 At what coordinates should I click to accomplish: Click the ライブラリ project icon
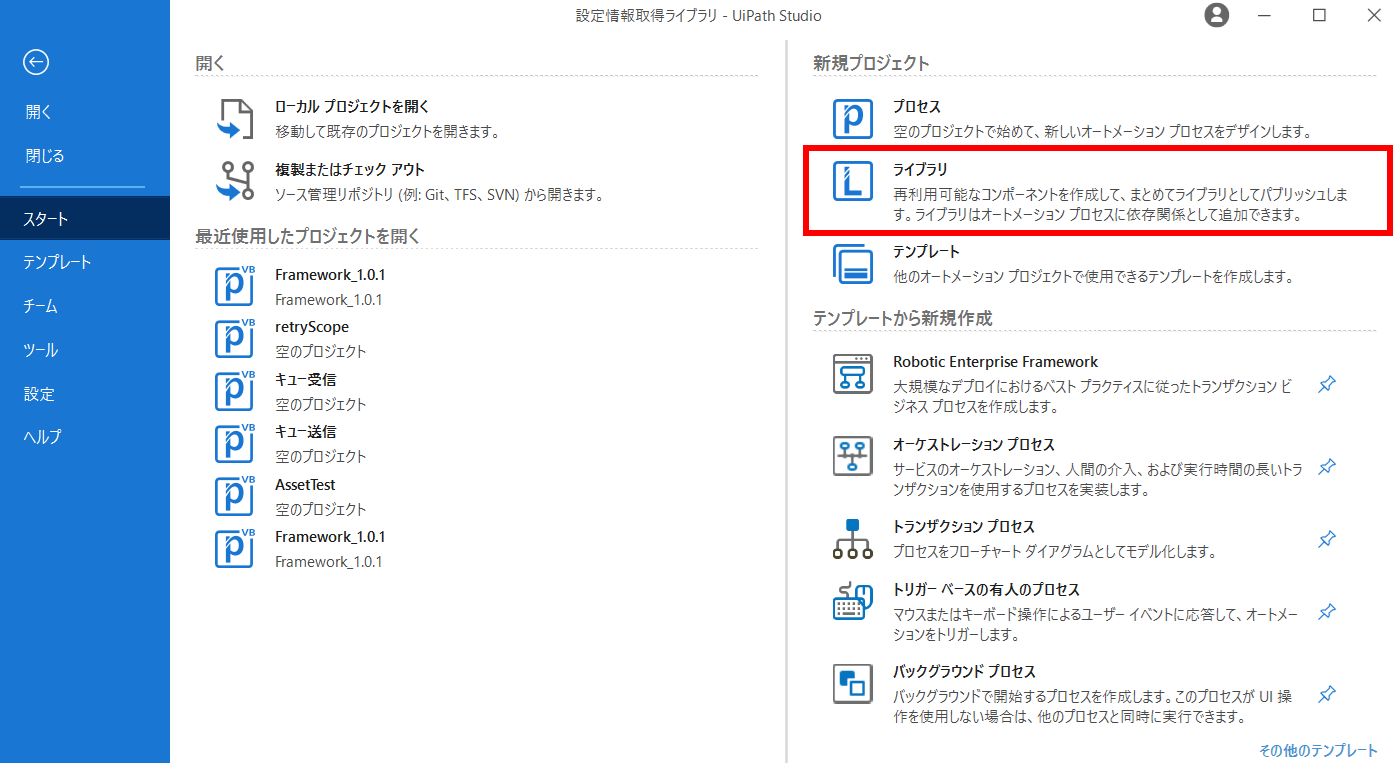point(853,181)
